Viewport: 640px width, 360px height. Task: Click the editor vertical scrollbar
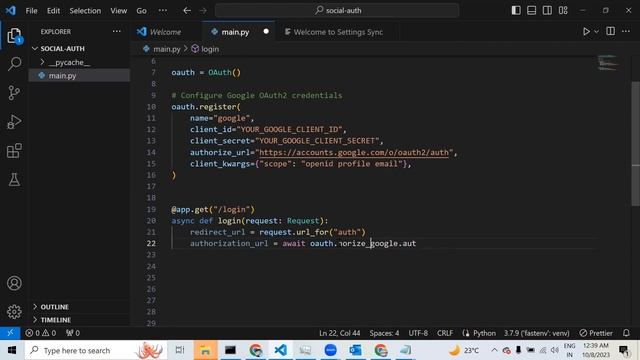(x=636, y=143)
